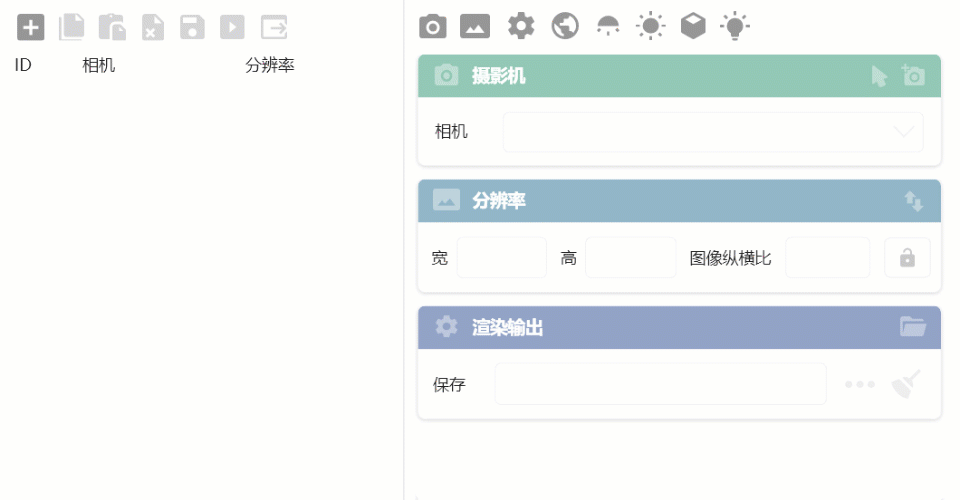Click the add camera icon in 摄影机 header
This screenshot has width=960, height=500.
coord(913,75)
